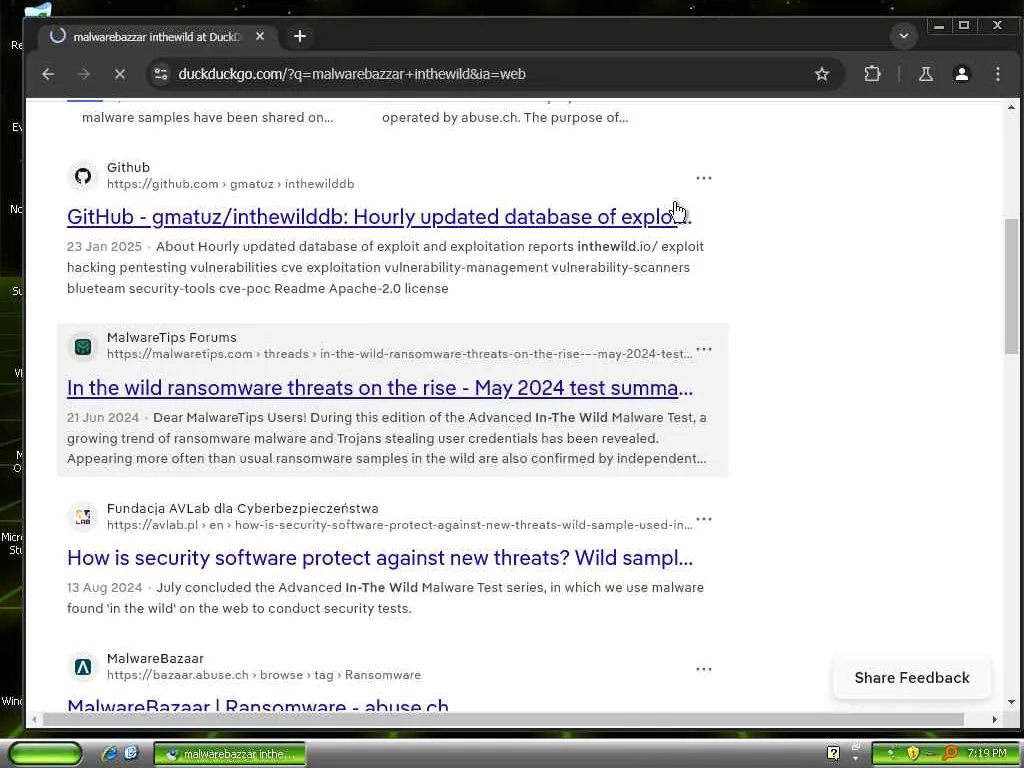Click 'Fundacja AVLab dla Cyberbezpieczeństwa' site name
Image resolution: width=1024 pixels, height=768 pixels.
click(x=242, y=508)
